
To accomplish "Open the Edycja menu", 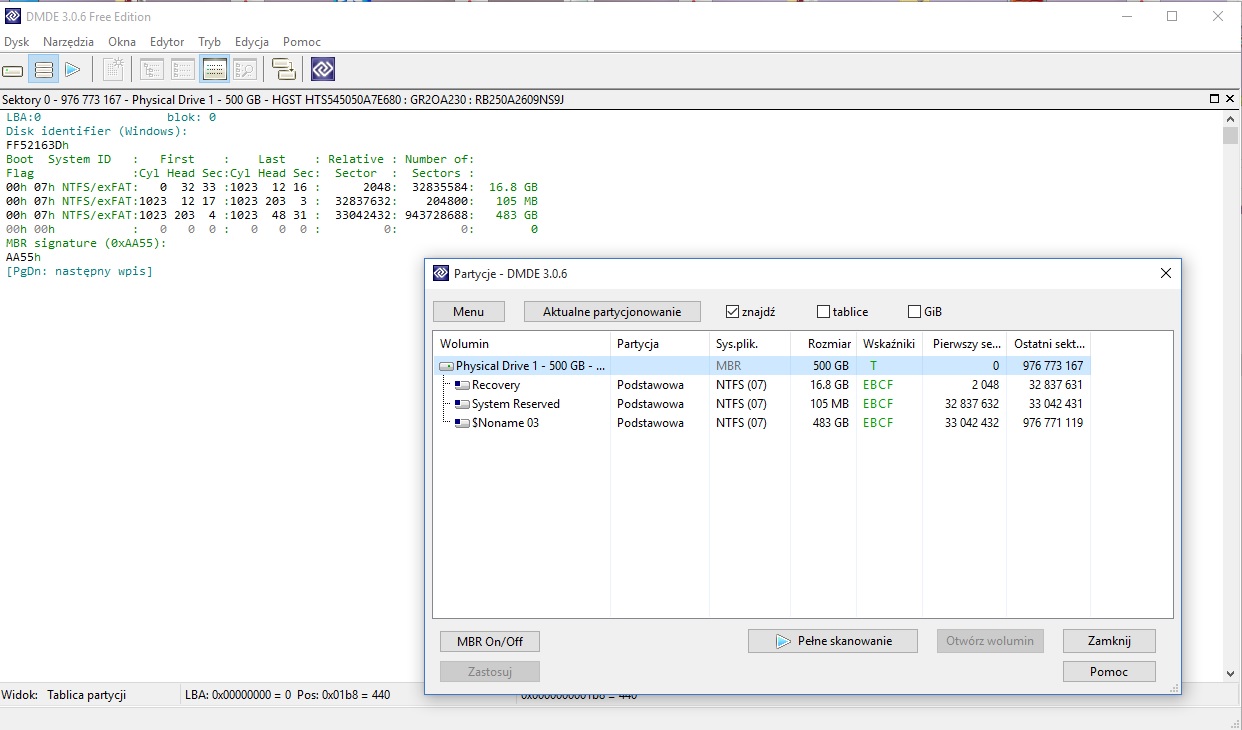I will [252, 42].
